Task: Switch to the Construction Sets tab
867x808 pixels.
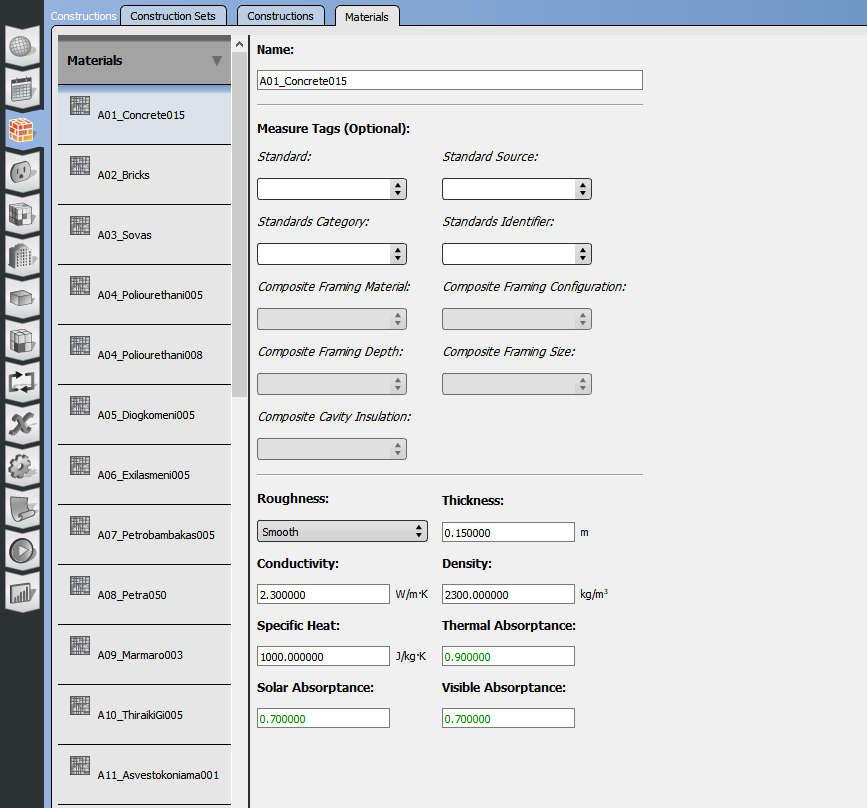Action: tap(173, 16)
